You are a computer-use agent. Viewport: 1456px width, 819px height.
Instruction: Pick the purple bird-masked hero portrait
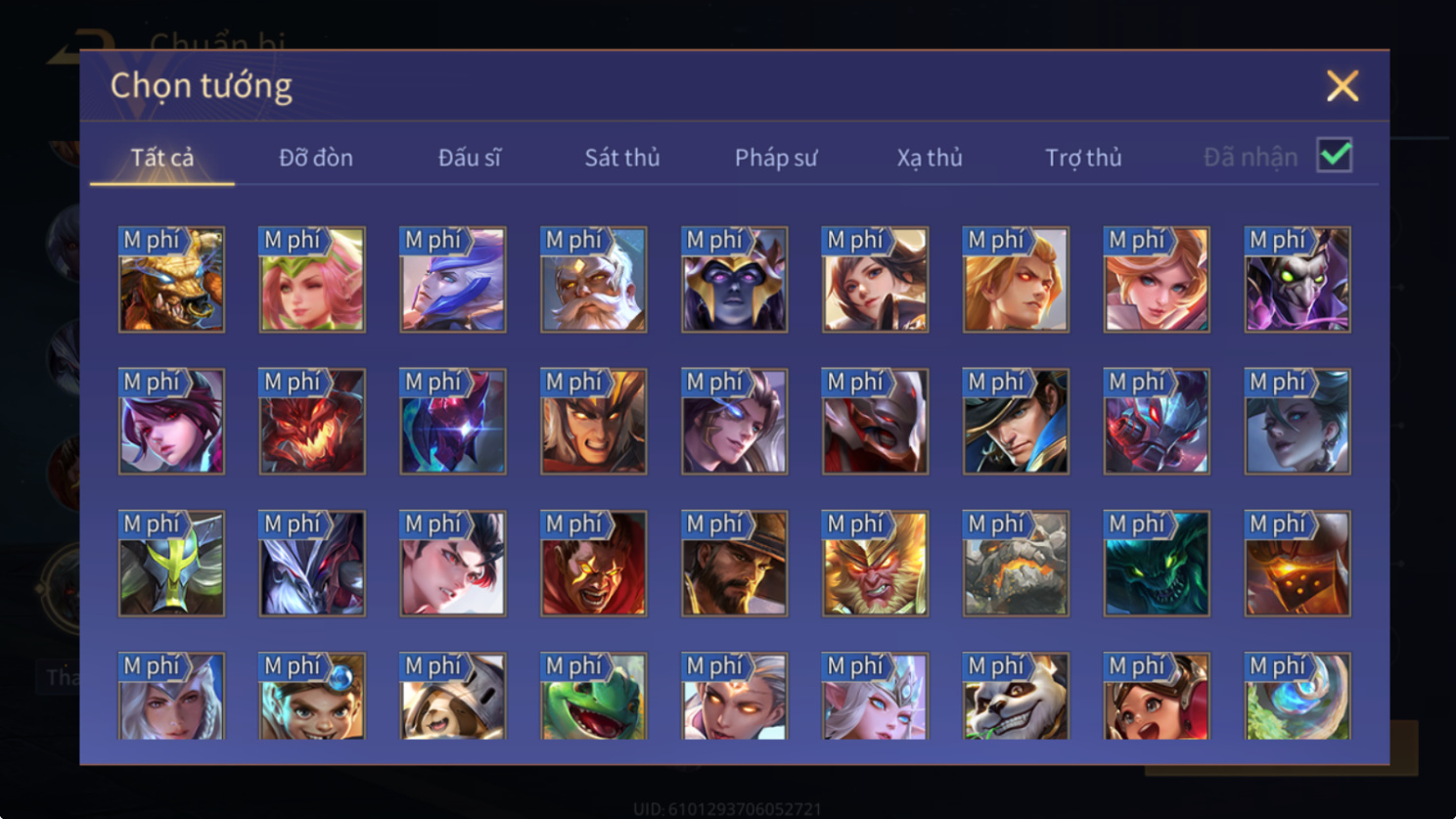1298,280
